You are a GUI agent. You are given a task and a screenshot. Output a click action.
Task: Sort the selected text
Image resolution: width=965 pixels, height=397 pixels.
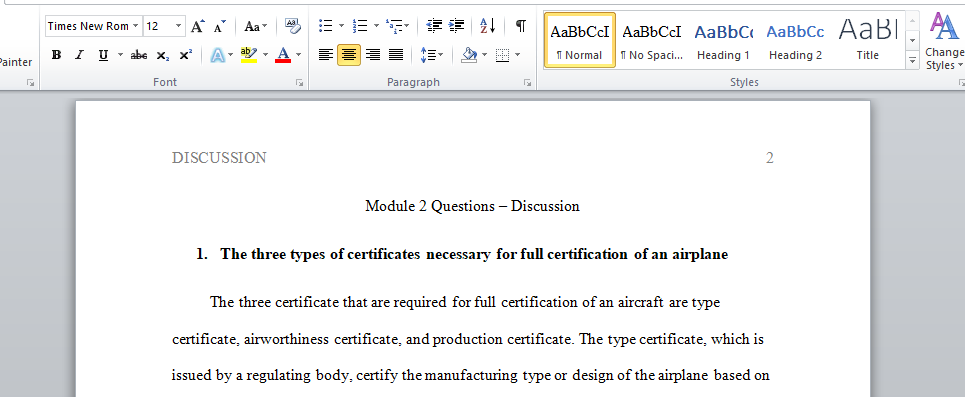(487, 26)
